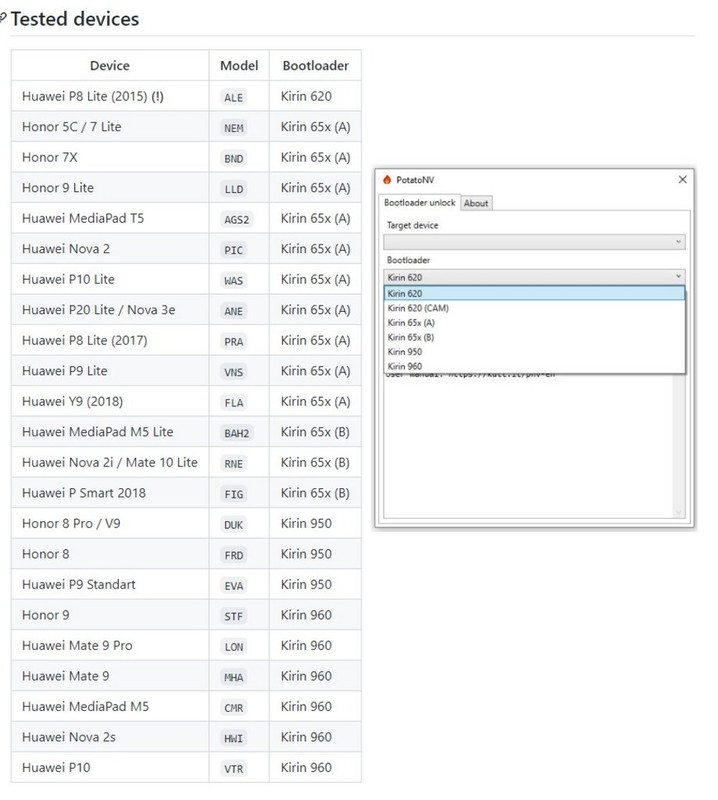Click the FLA model code
Viewport: 718px width, 800px height.
pyautogui.click(x=234, y=403)
